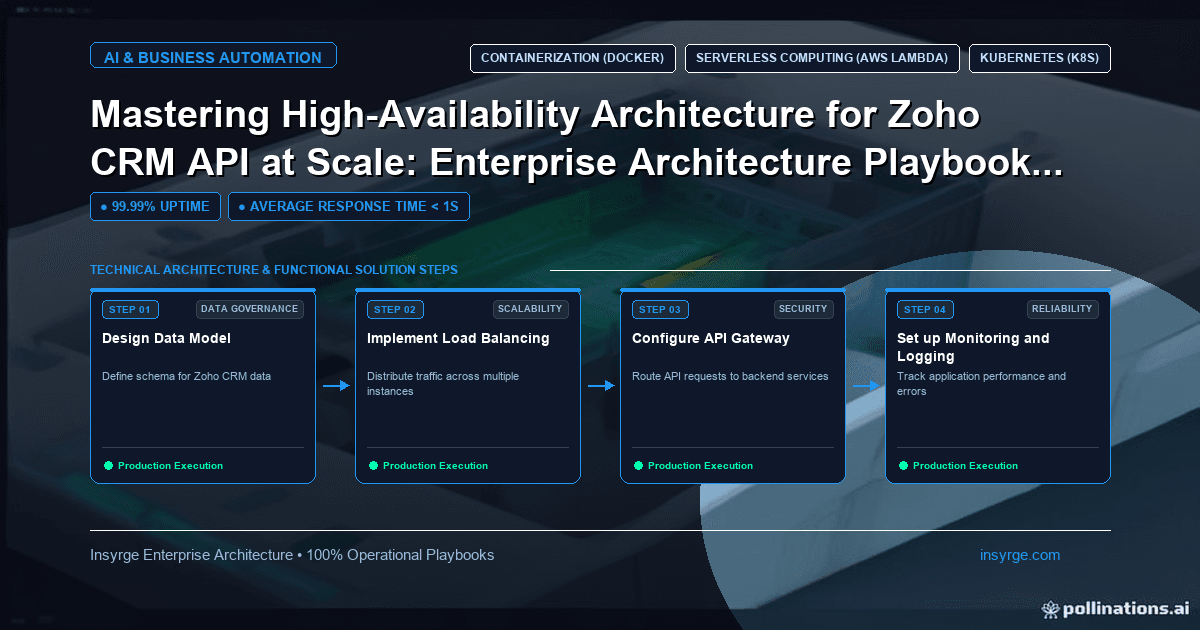Click the pollinations.ai text
This screenshot has width=1200, height=630.
pos(1125,608)
